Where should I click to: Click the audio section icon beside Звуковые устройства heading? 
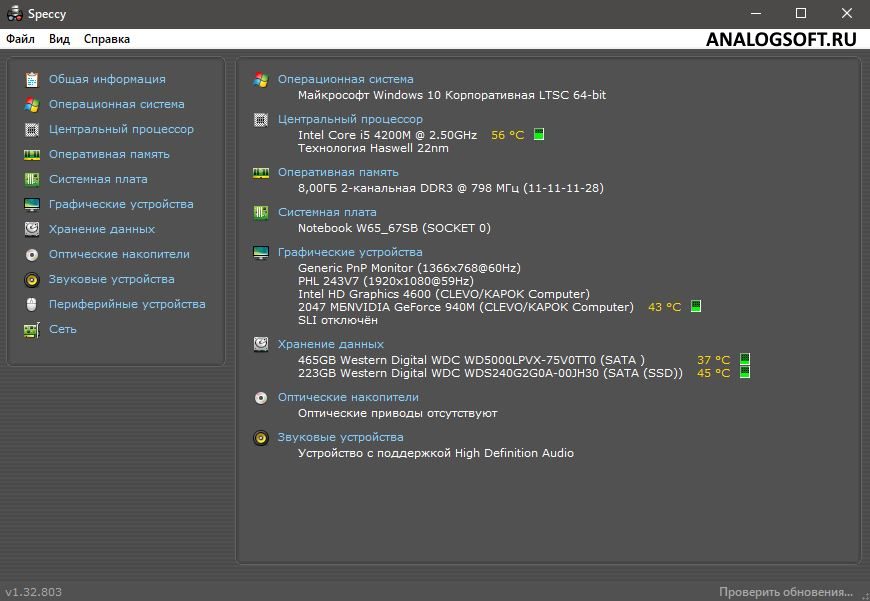[261, 439]
